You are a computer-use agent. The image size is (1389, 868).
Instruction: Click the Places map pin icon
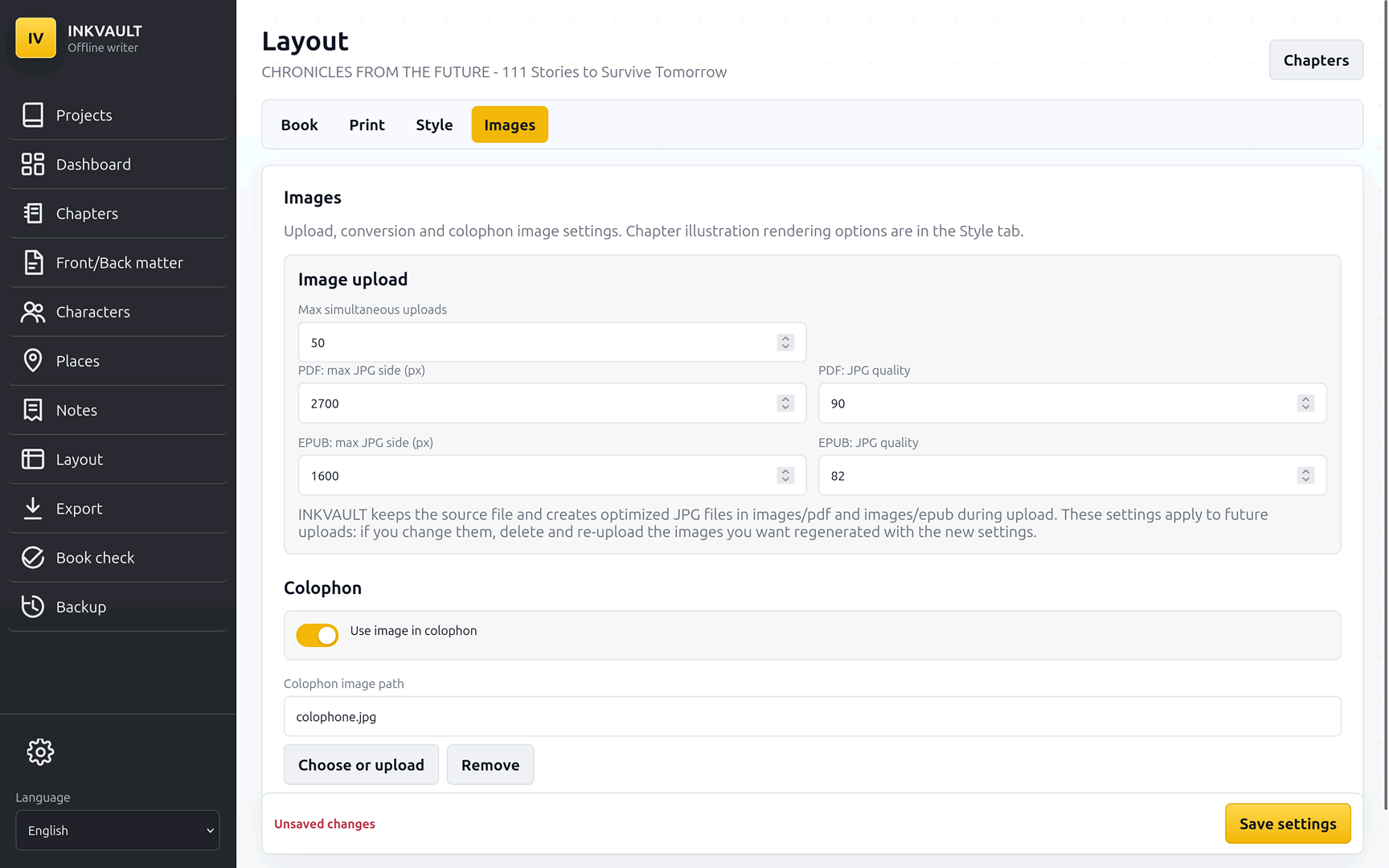tap(33, 361)
